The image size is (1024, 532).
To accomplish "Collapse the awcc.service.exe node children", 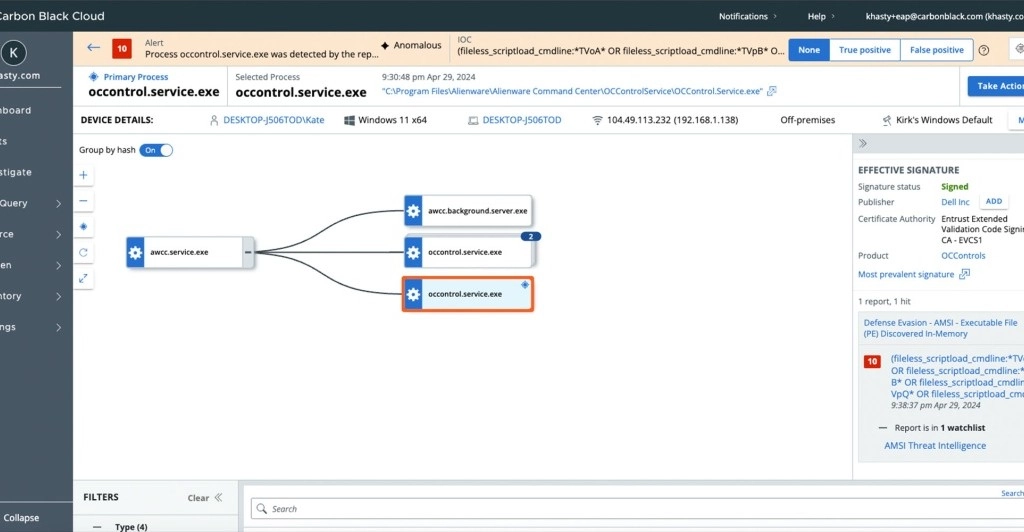I will 248,253.
